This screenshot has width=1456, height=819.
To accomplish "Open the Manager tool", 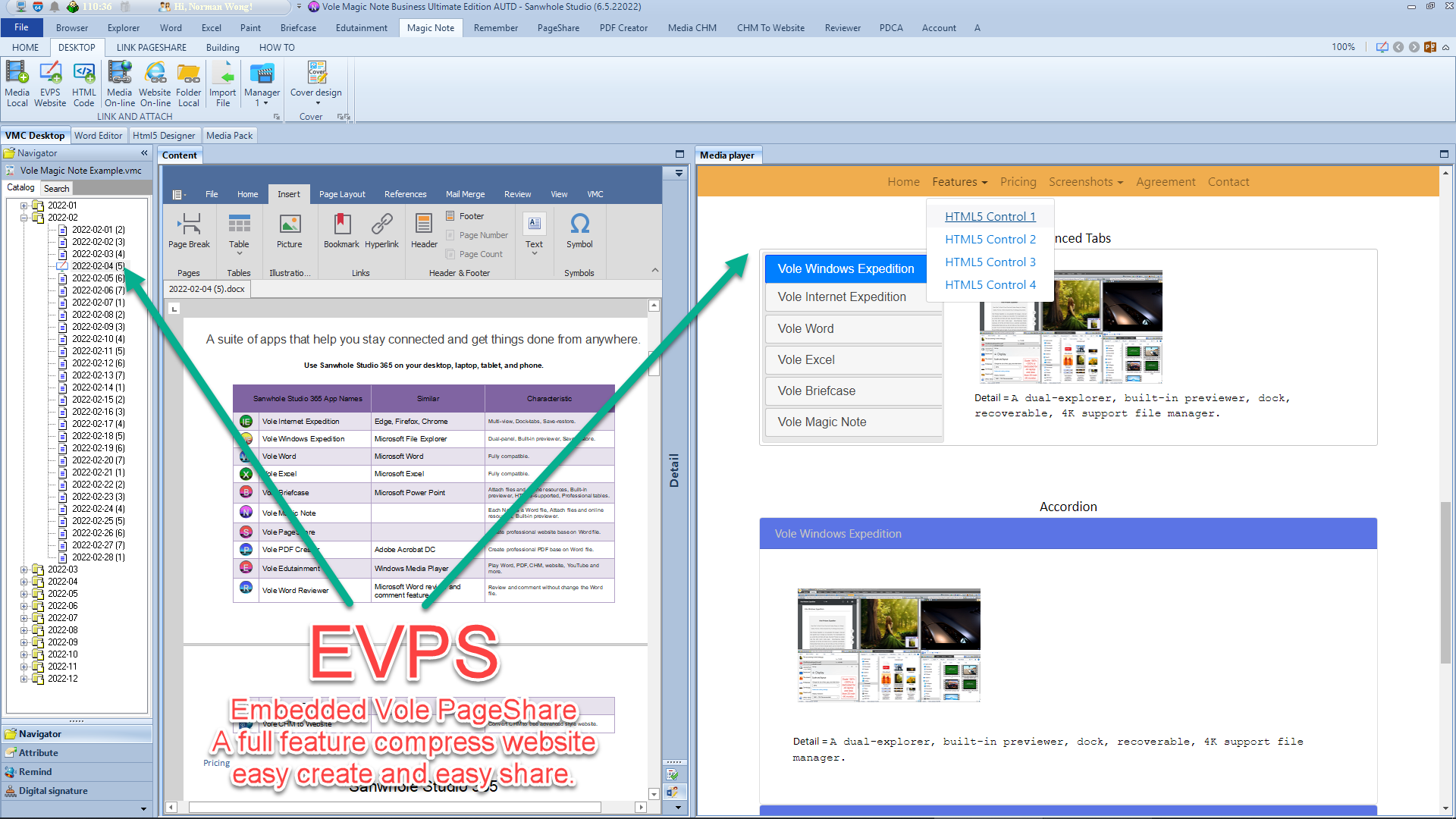I will [262, 79].
